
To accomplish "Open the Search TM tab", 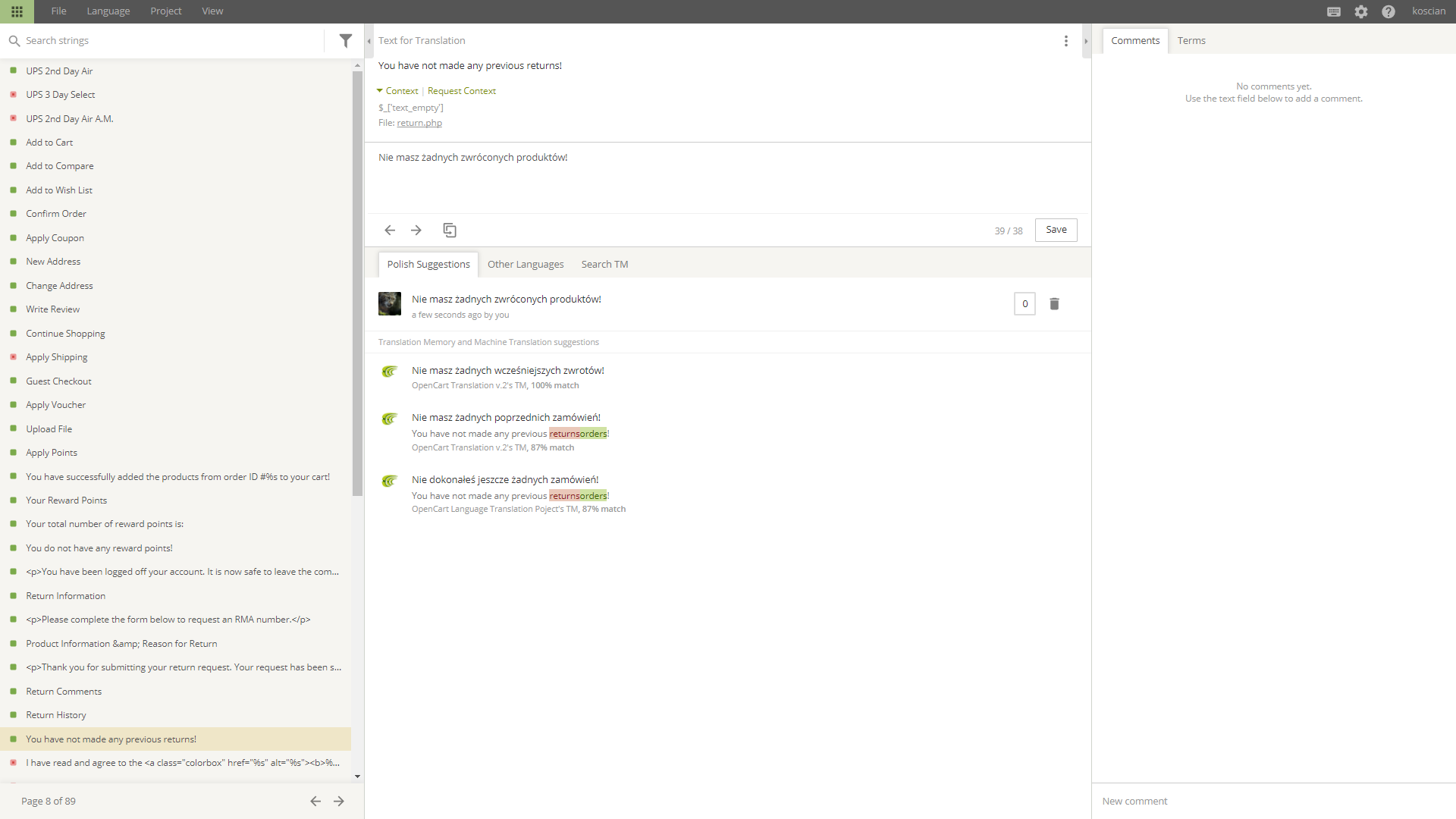I will 604,265.
